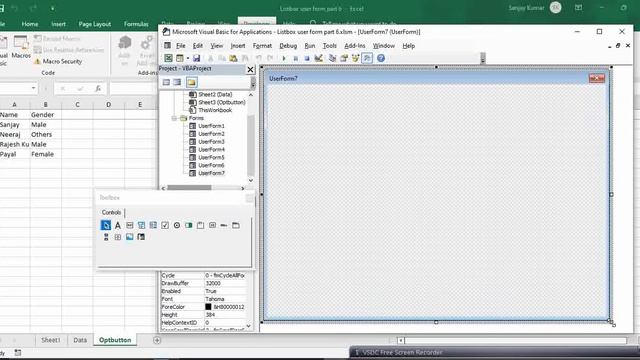Open the Format menu in VBA editor
Image resolution: width=640 pixels, height=360 pixels.
[262, 46]
